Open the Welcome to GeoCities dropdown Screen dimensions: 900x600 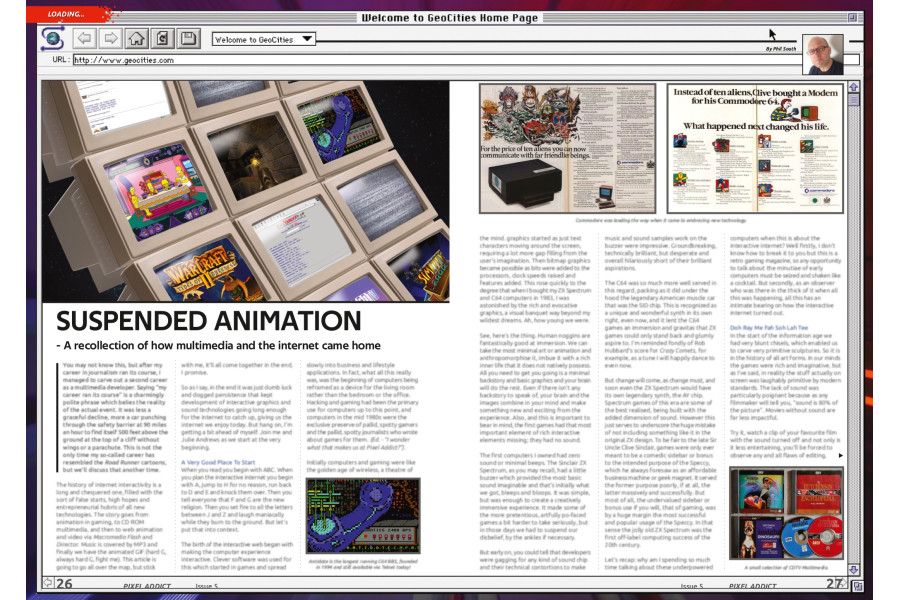263,39
